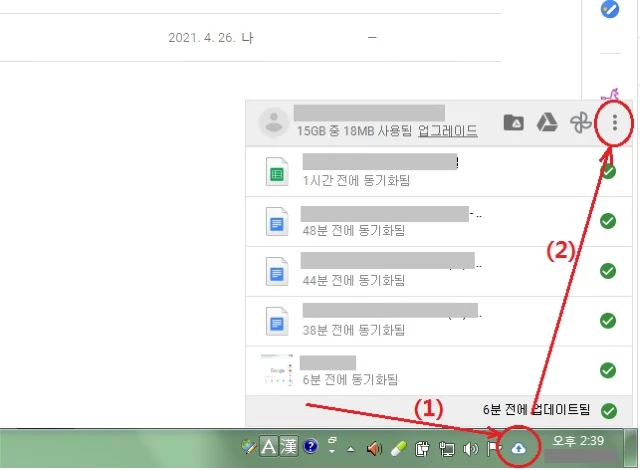
Task: Open the power plug tray icon
Action: tap(422, 449)
